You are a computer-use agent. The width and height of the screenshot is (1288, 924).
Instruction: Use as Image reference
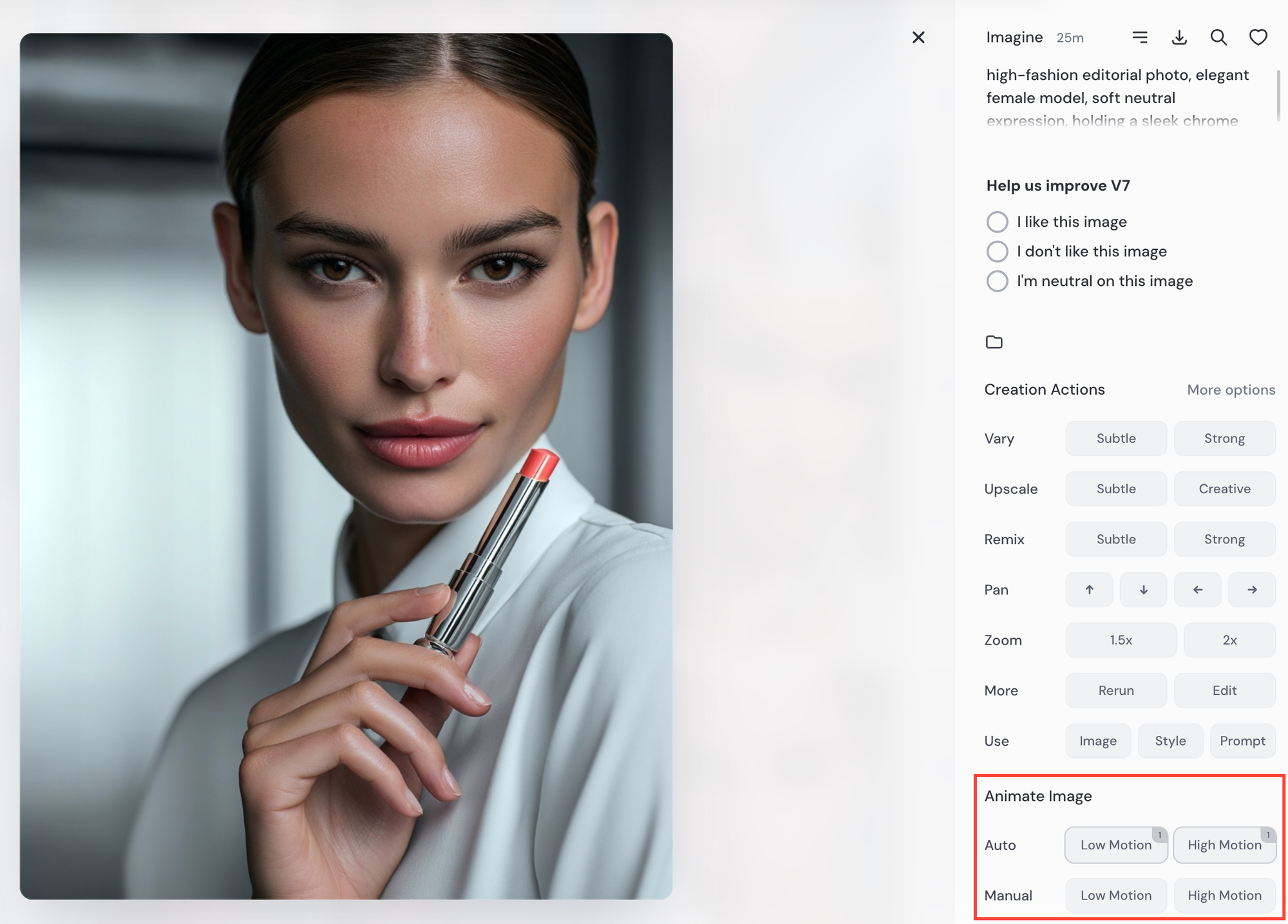[x=1098, y=741]
